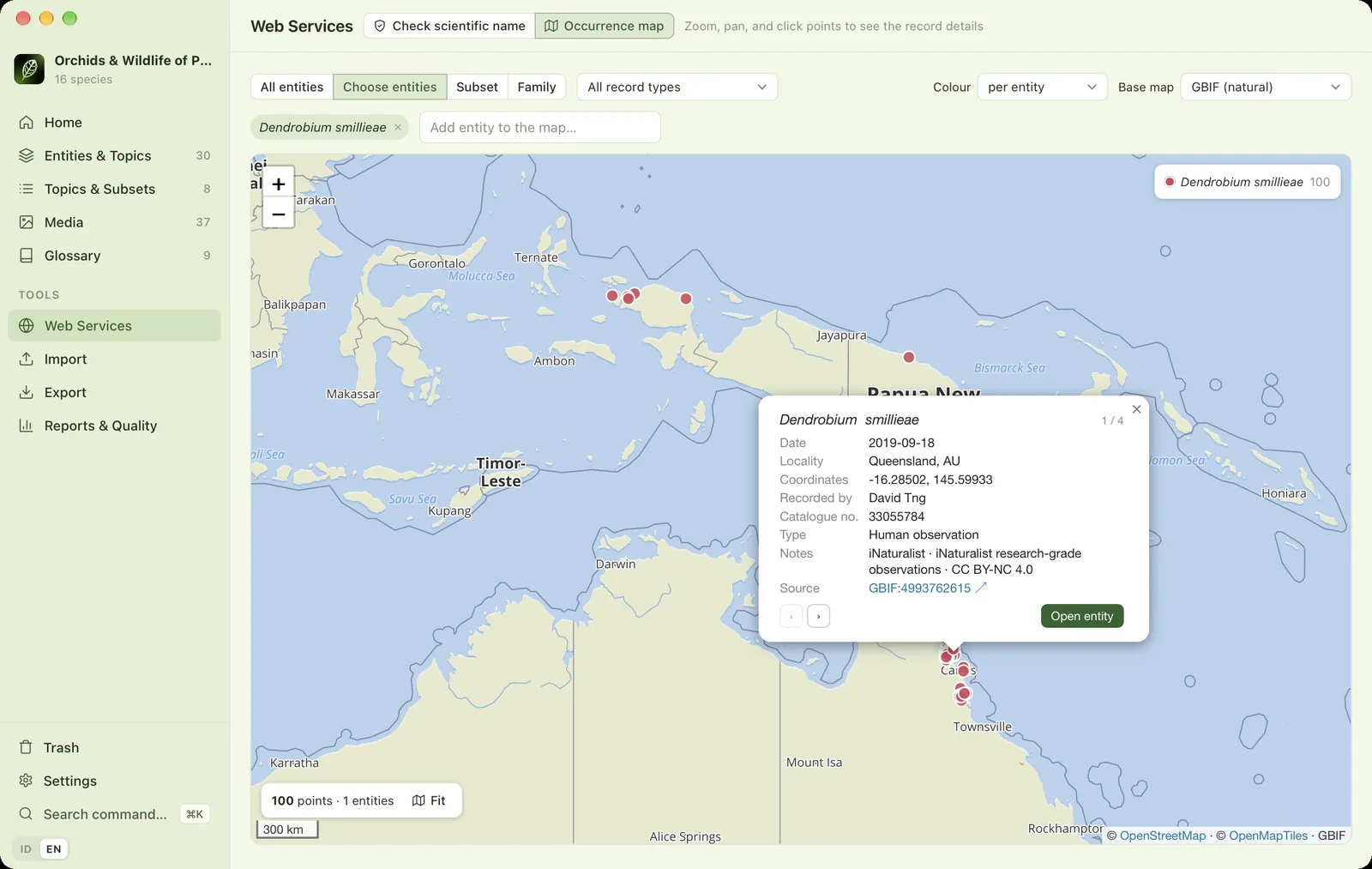Go to Media section
The image size is (1372, 869).
point(114,222)
